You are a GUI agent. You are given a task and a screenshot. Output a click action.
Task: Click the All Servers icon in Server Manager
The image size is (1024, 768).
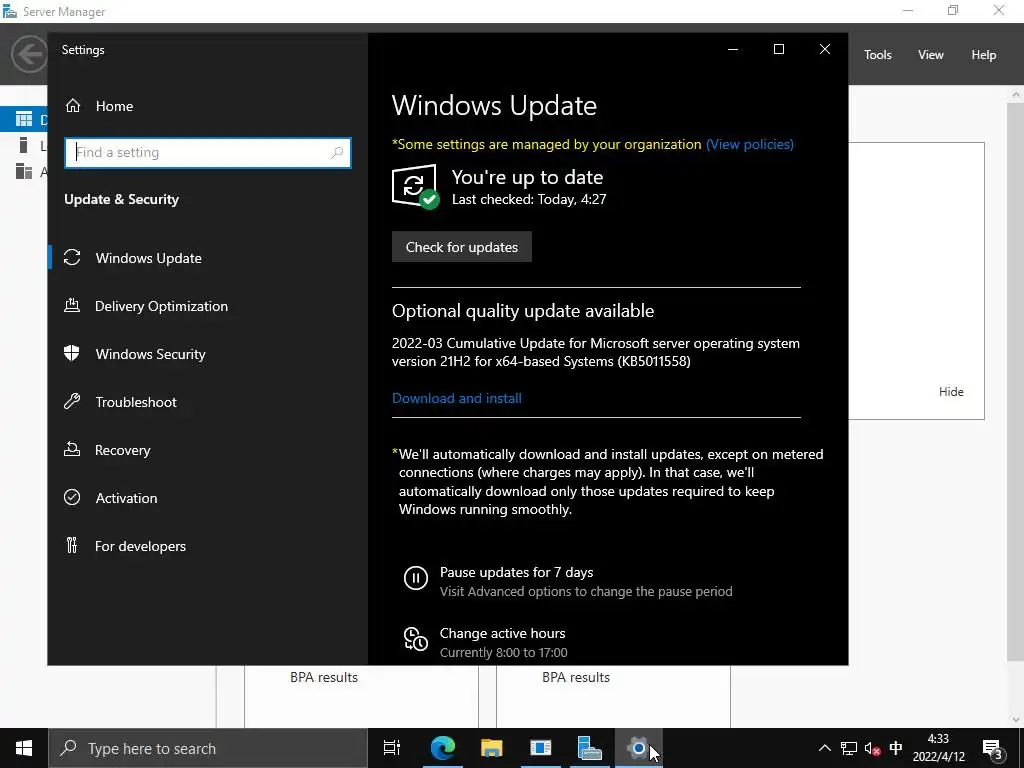coord(24,171)
